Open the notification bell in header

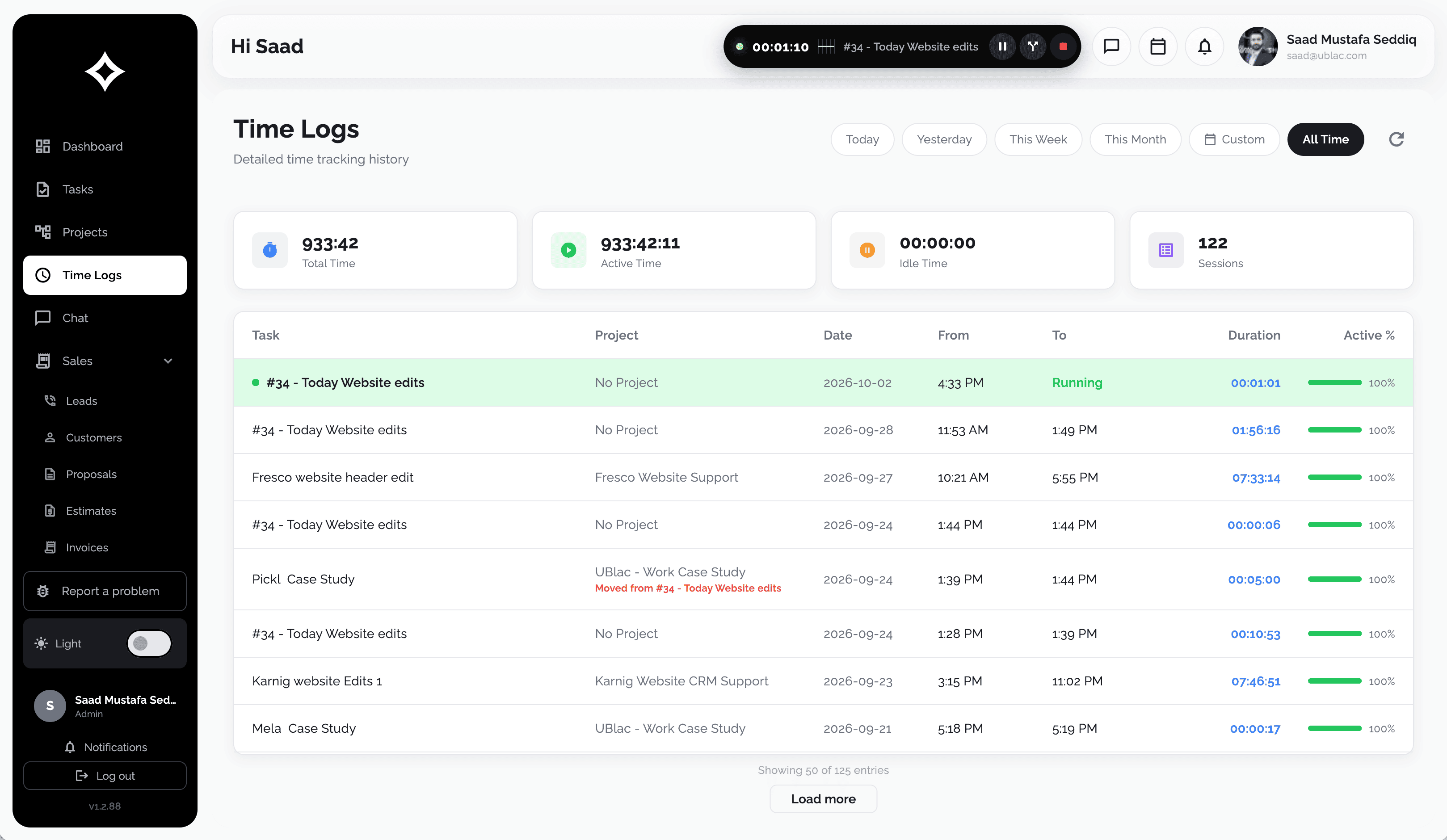1204,46
